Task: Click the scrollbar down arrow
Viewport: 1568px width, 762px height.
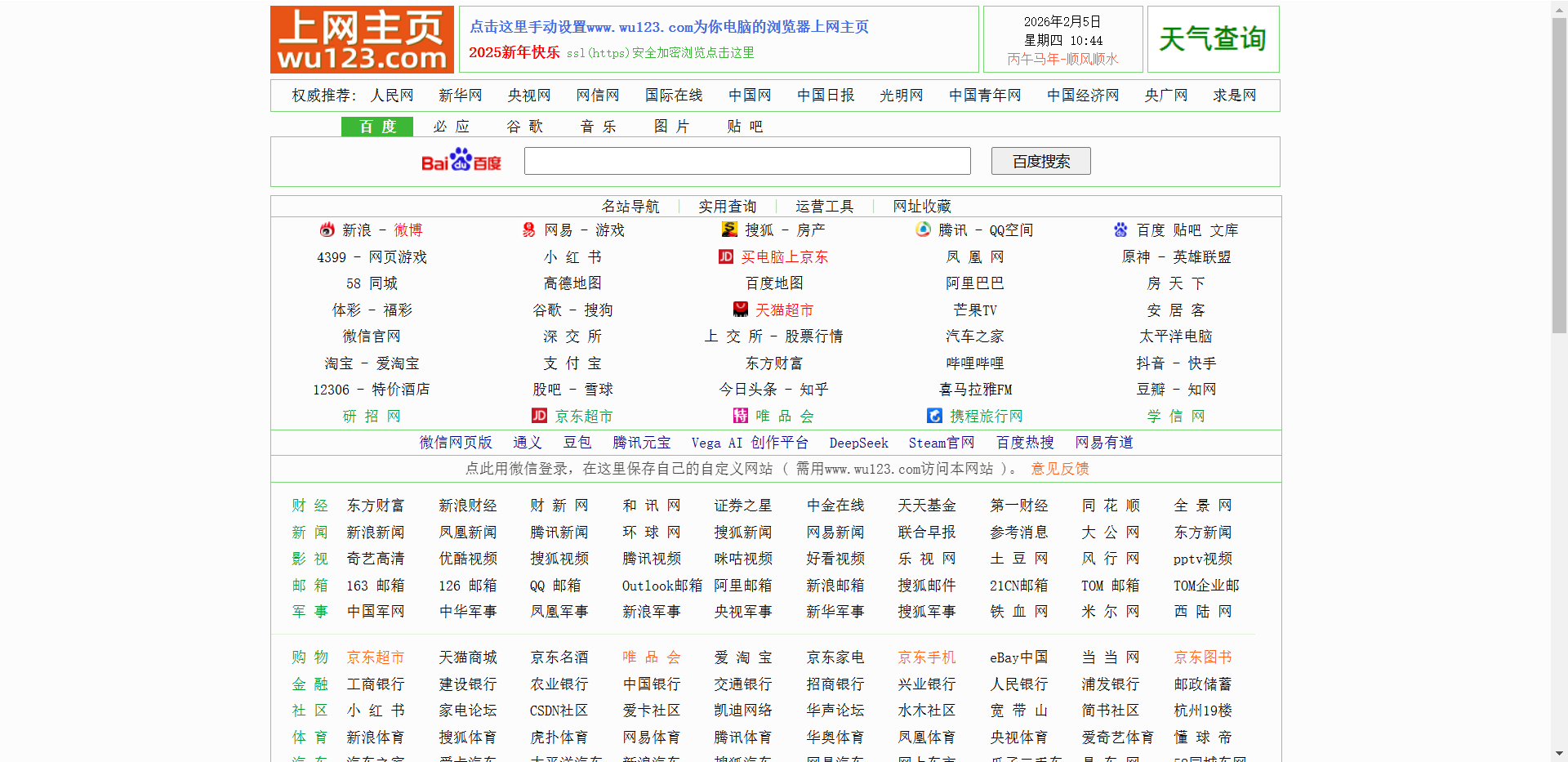Action: pos(1559,754)
